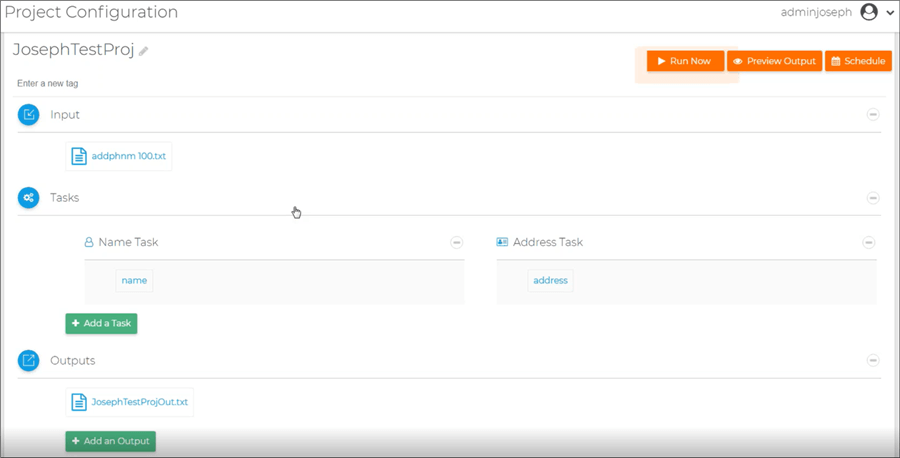
Task: Click the blue Input section icon
Action: (29, 115)
